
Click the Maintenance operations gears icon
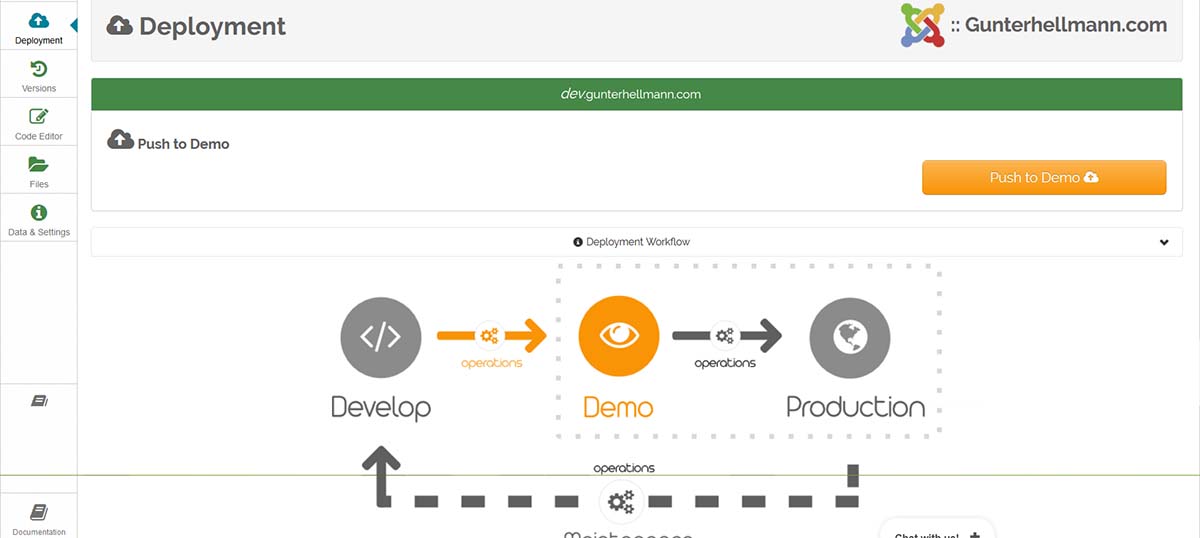click(621, 500)
